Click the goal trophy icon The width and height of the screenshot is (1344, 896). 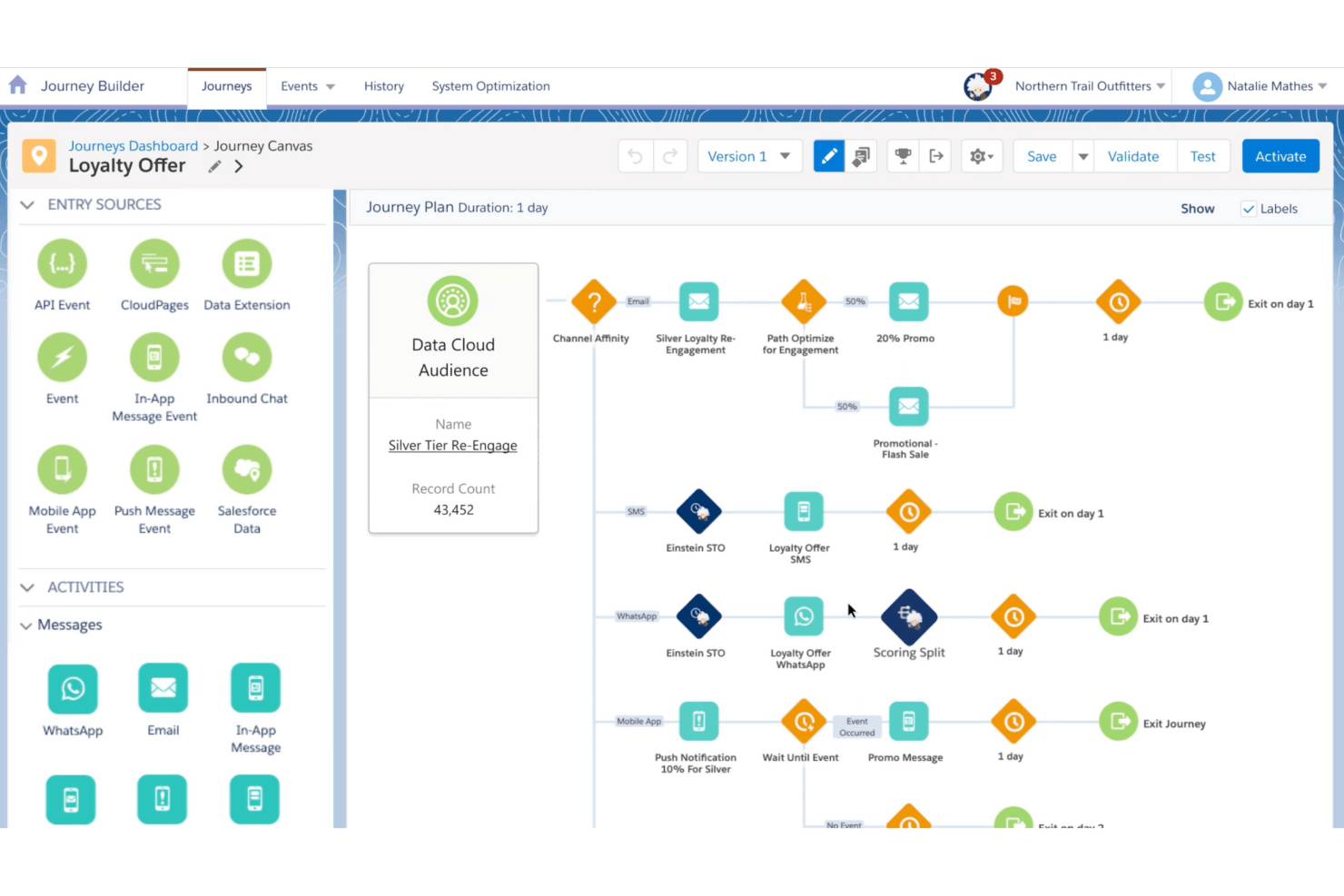pos(903,156)
